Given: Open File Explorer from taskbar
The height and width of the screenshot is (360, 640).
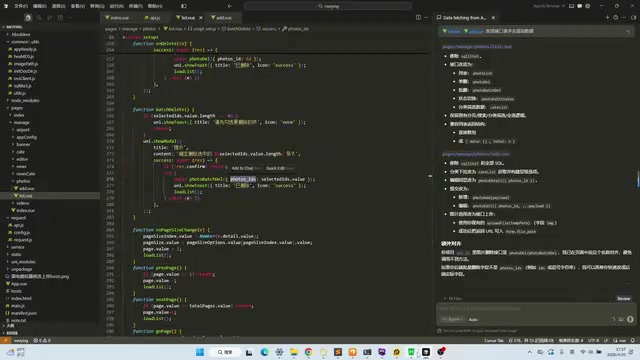Looking at the screenshot, I should (x=294, y=352).
